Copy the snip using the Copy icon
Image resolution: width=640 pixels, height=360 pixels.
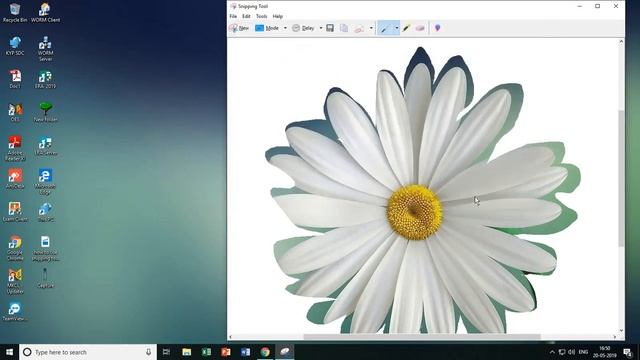[x=344, y=28]
